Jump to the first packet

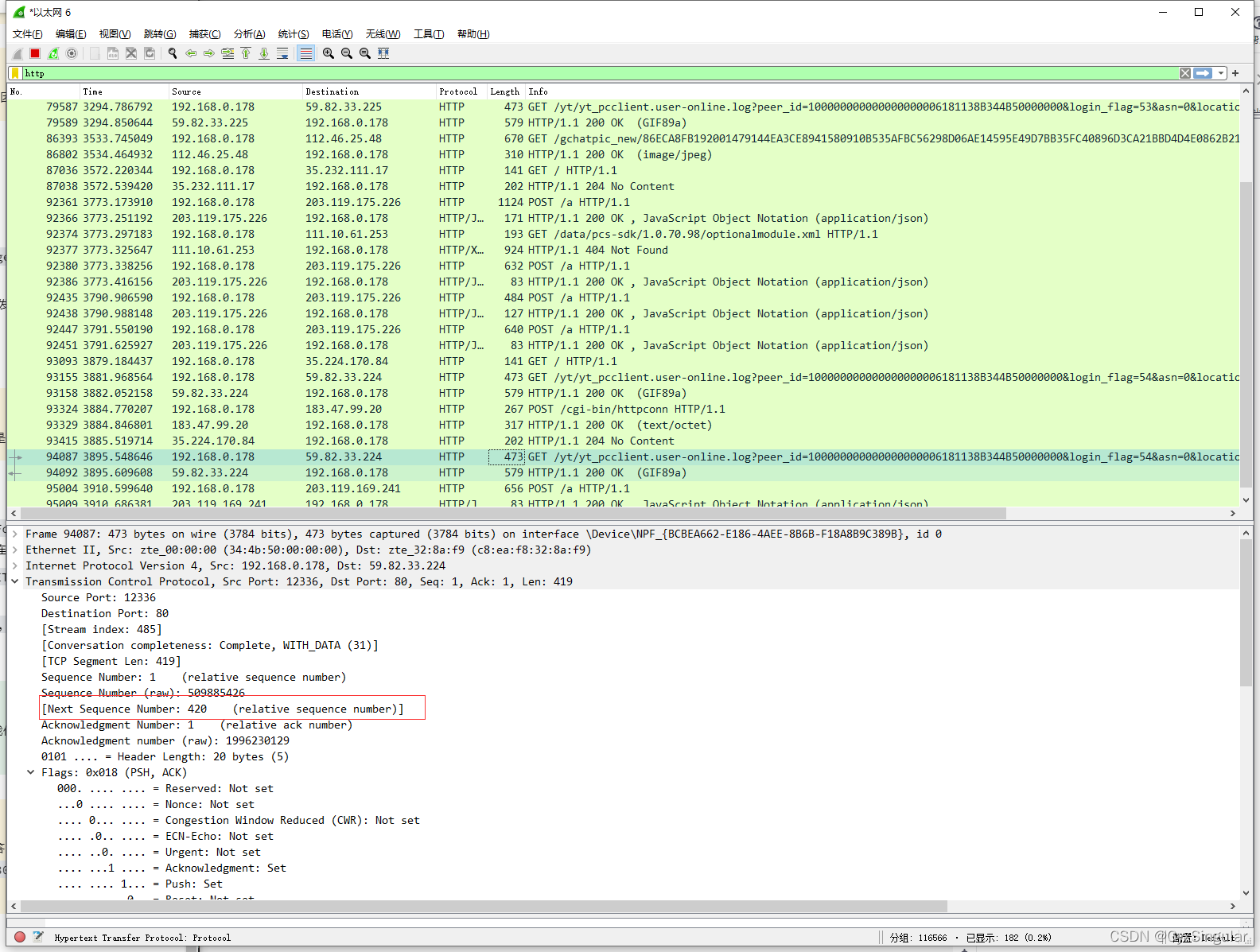[246, 53]
